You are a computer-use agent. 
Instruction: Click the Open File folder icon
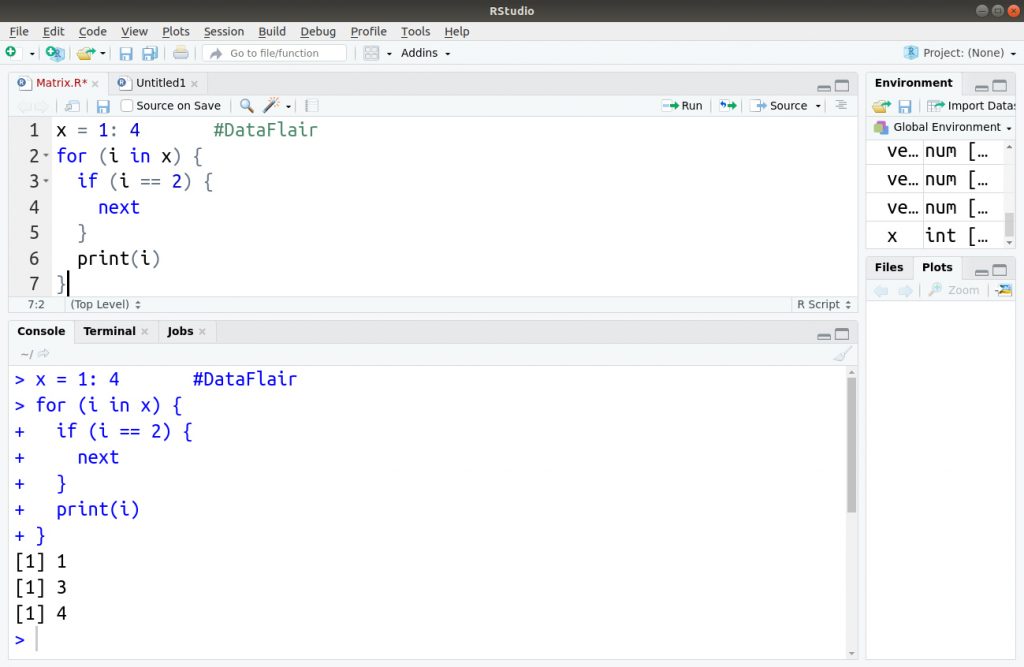pos(86,53)
